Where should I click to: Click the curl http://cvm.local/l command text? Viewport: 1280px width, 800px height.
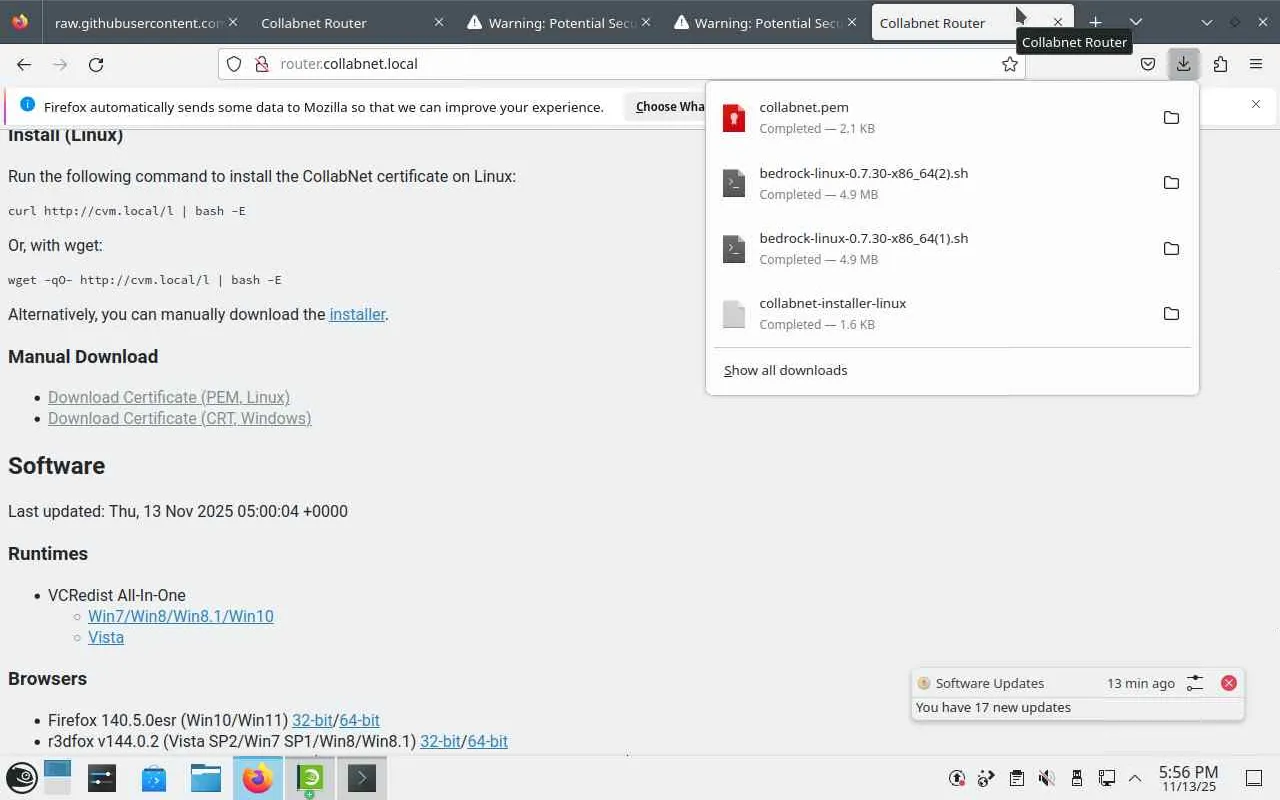[127, 211]
